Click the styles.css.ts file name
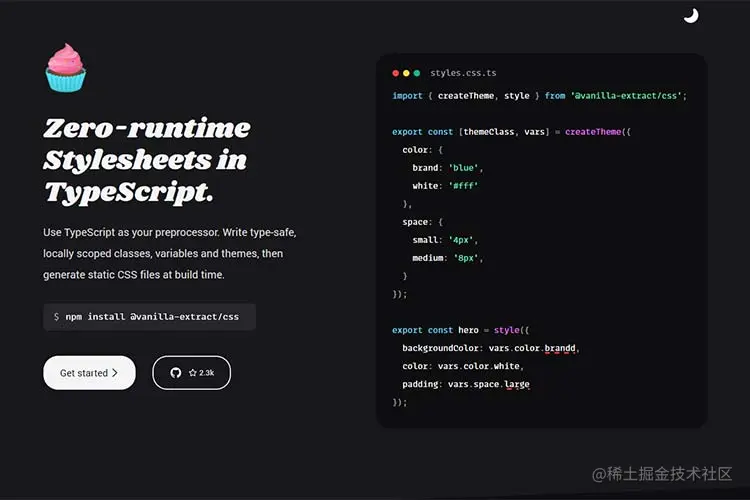The image size is (750, 500). click(463, 73)
